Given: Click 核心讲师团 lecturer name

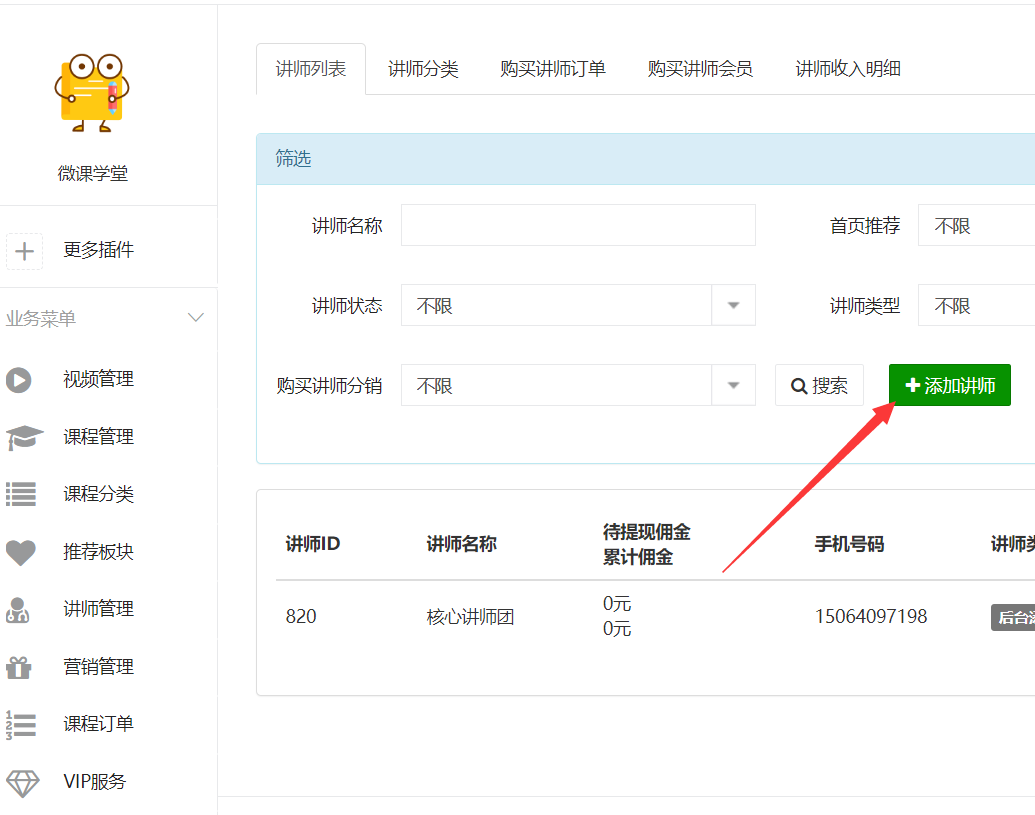Looking at the screenshot, I should point(470,617).
